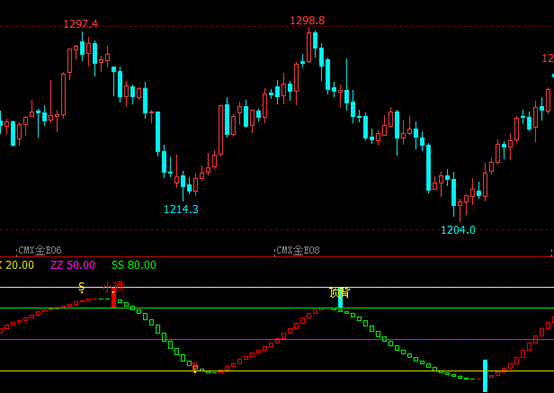
Task: Click the red 小顶 signal marker
Action: tap(113, 287)
